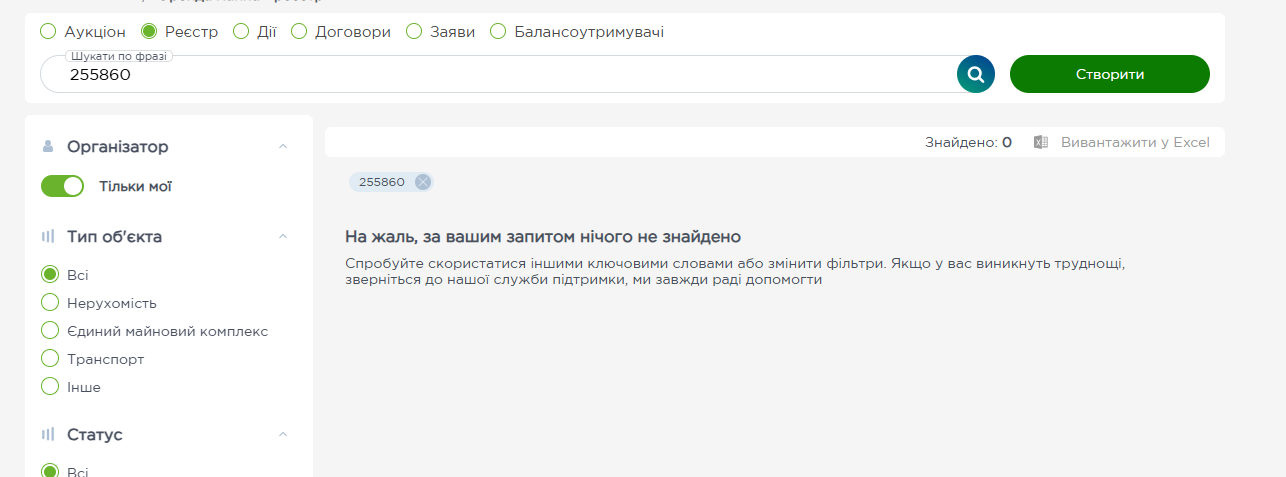Select the Реєстр radio option

(x=149, y=32)
